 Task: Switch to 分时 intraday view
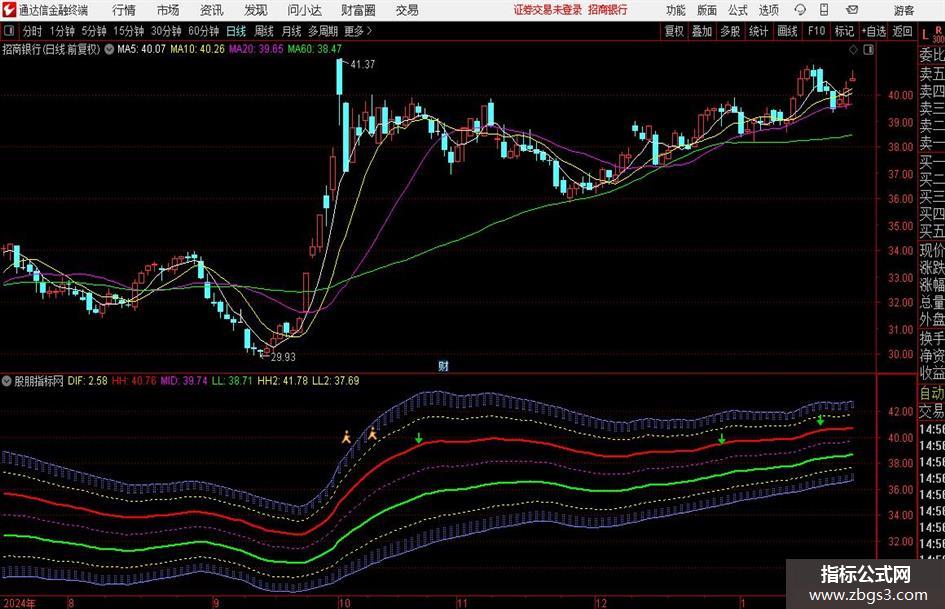coord(33,31)
